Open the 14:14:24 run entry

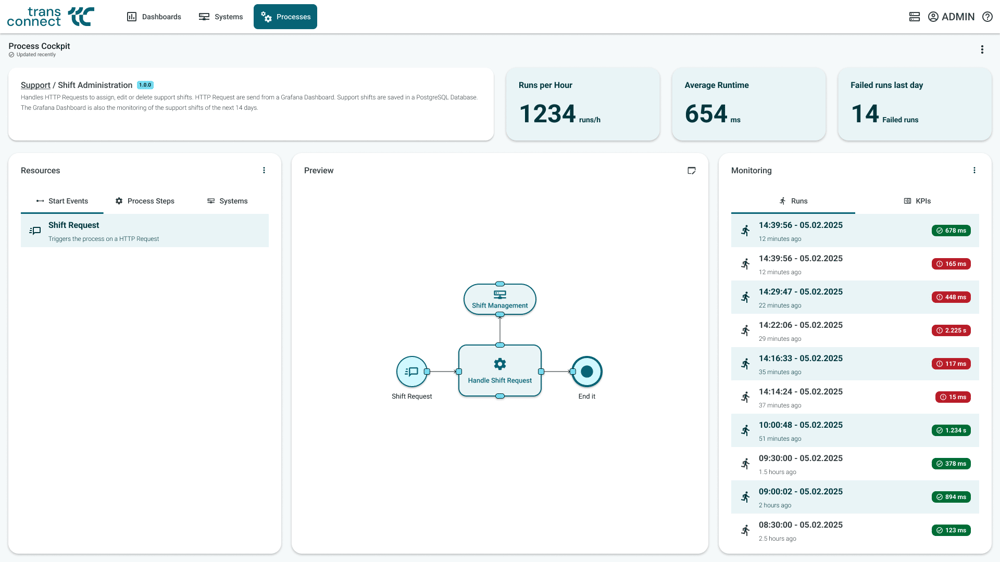[x=855, y=397]
